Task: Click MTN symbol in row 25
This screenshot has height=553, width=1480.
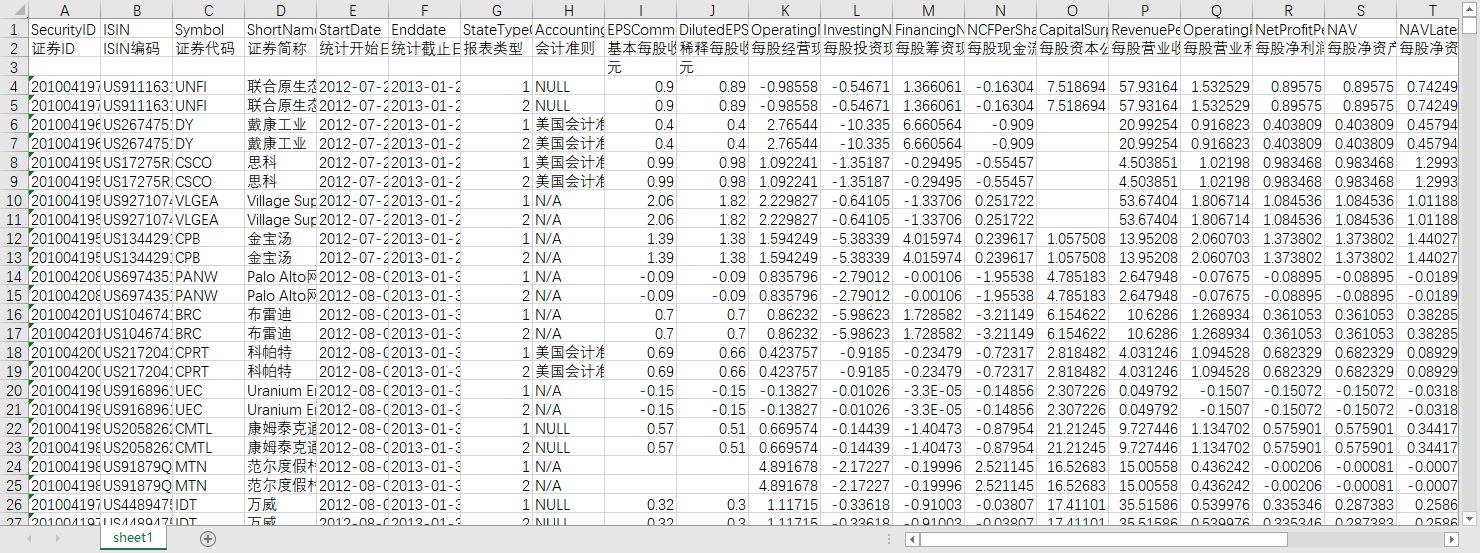Action: (x=208, y=485)
